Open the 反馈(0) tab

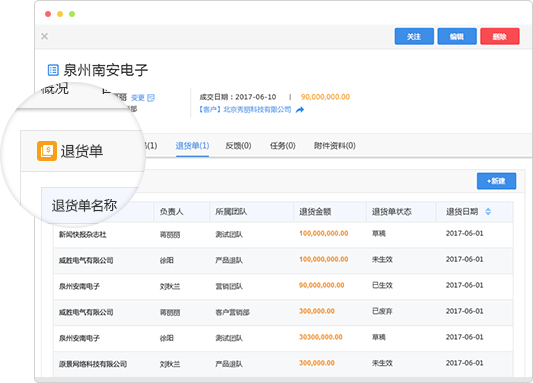(x=238, y=146)
